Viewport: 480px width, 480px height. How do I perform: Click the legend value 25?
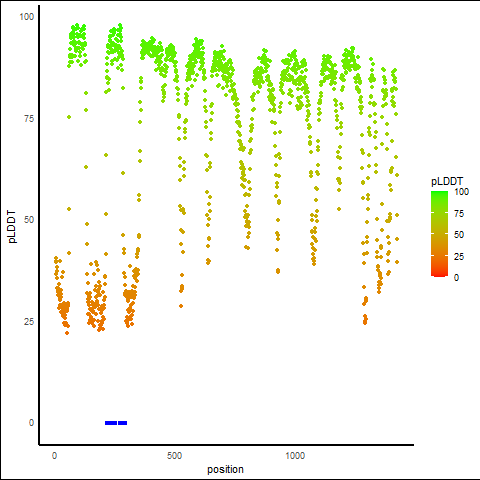(459, 256)
